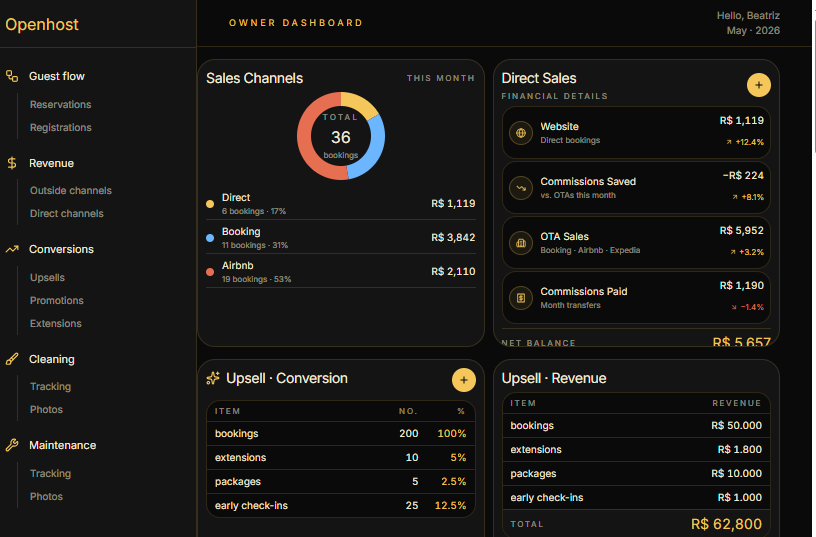The width and height of the screenshot is (816, 537).
Task: Select the Maintenance section heading
Action: click(x=62, y=445)
